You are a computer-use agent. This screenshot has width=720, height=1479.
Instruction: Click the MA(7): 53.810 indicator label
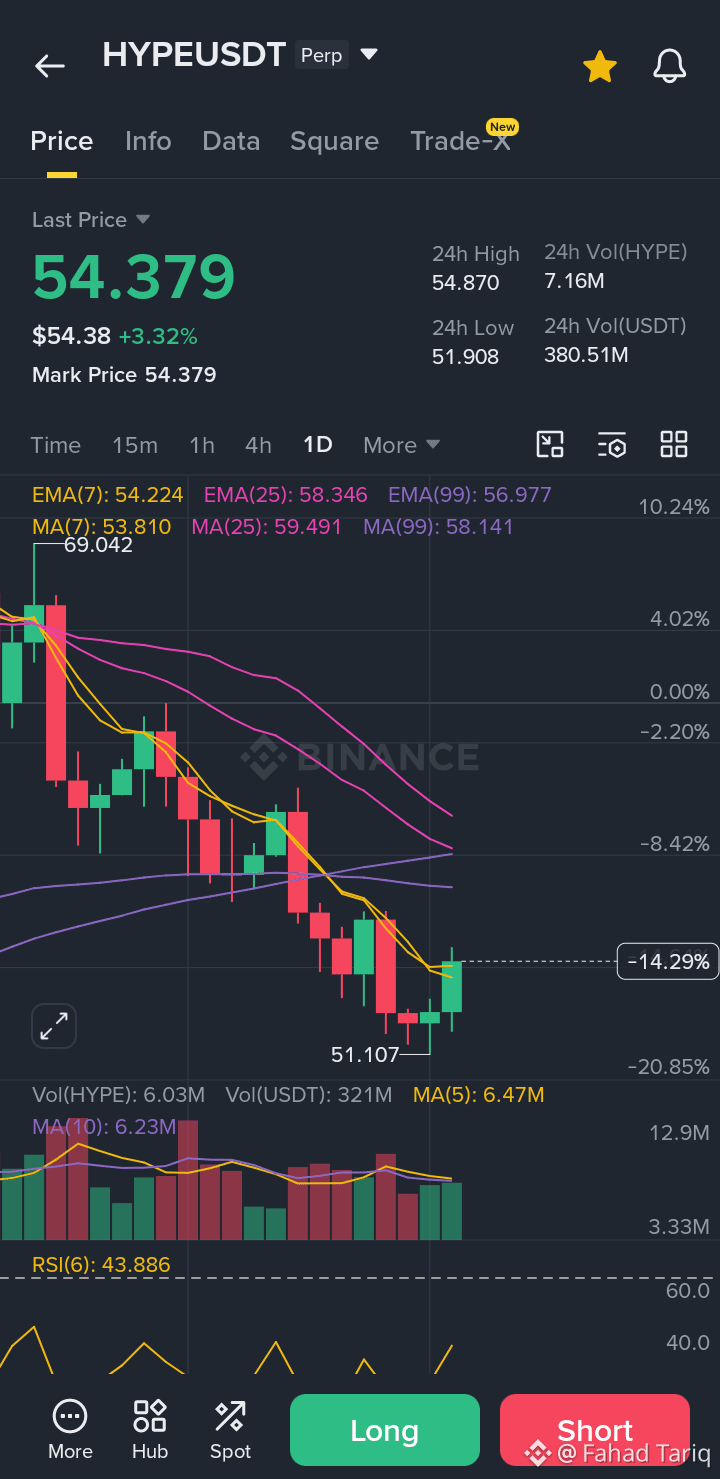point(102,527)
